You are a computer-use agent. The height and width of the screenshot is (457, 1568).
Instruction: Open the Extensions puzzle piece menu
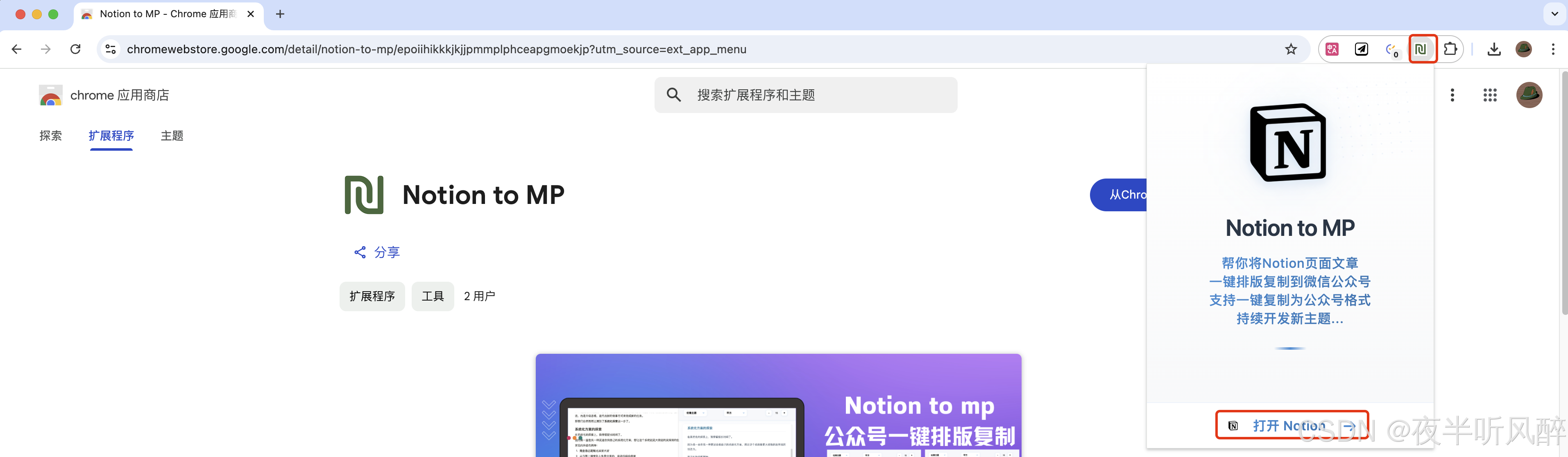[1451, 49]
